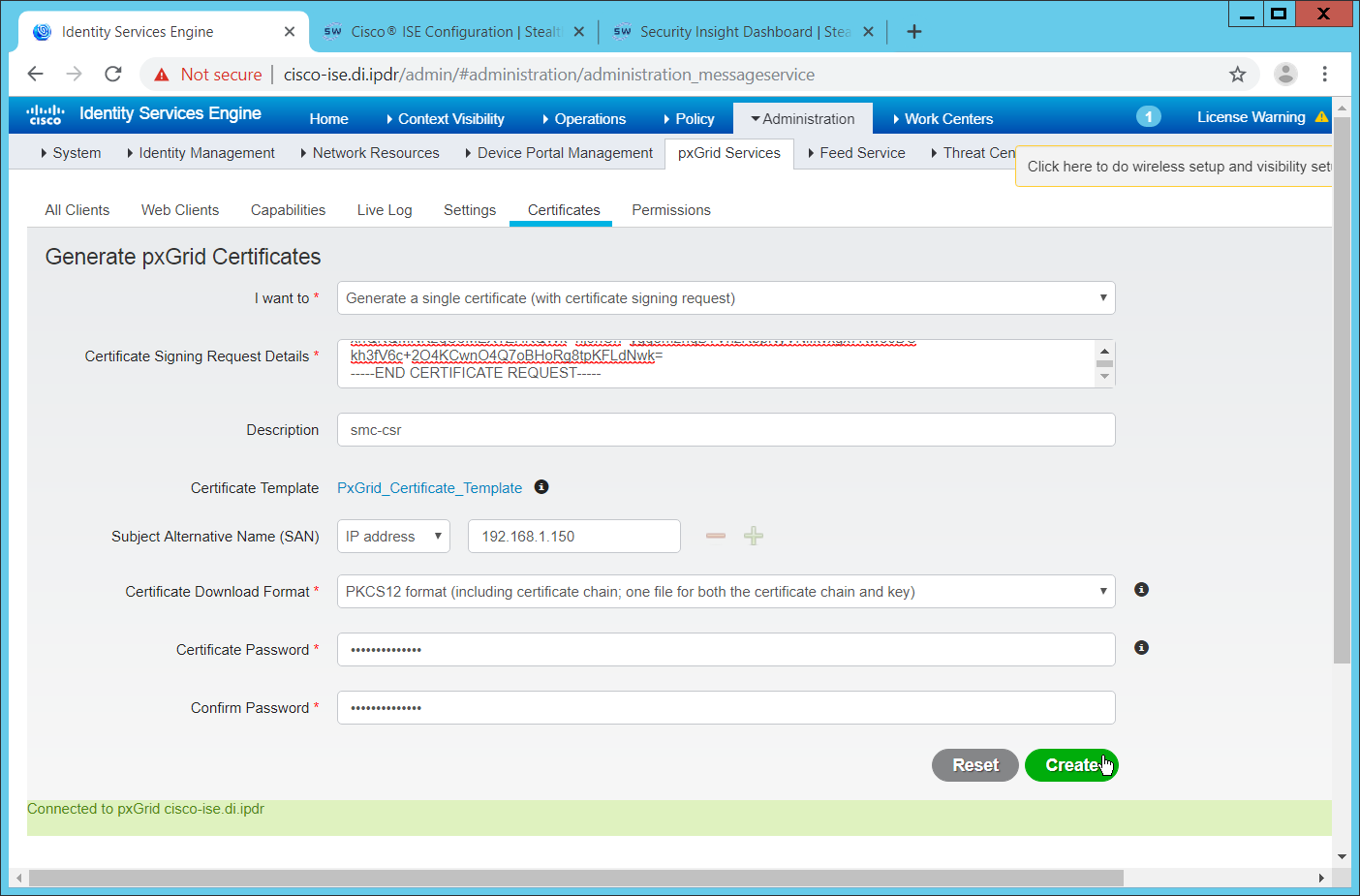Image resolution: width=1360 pixels, height=896 pixels.
Task: Click the blue notification badge showing 1
Action: click(x=1148, y=117)
